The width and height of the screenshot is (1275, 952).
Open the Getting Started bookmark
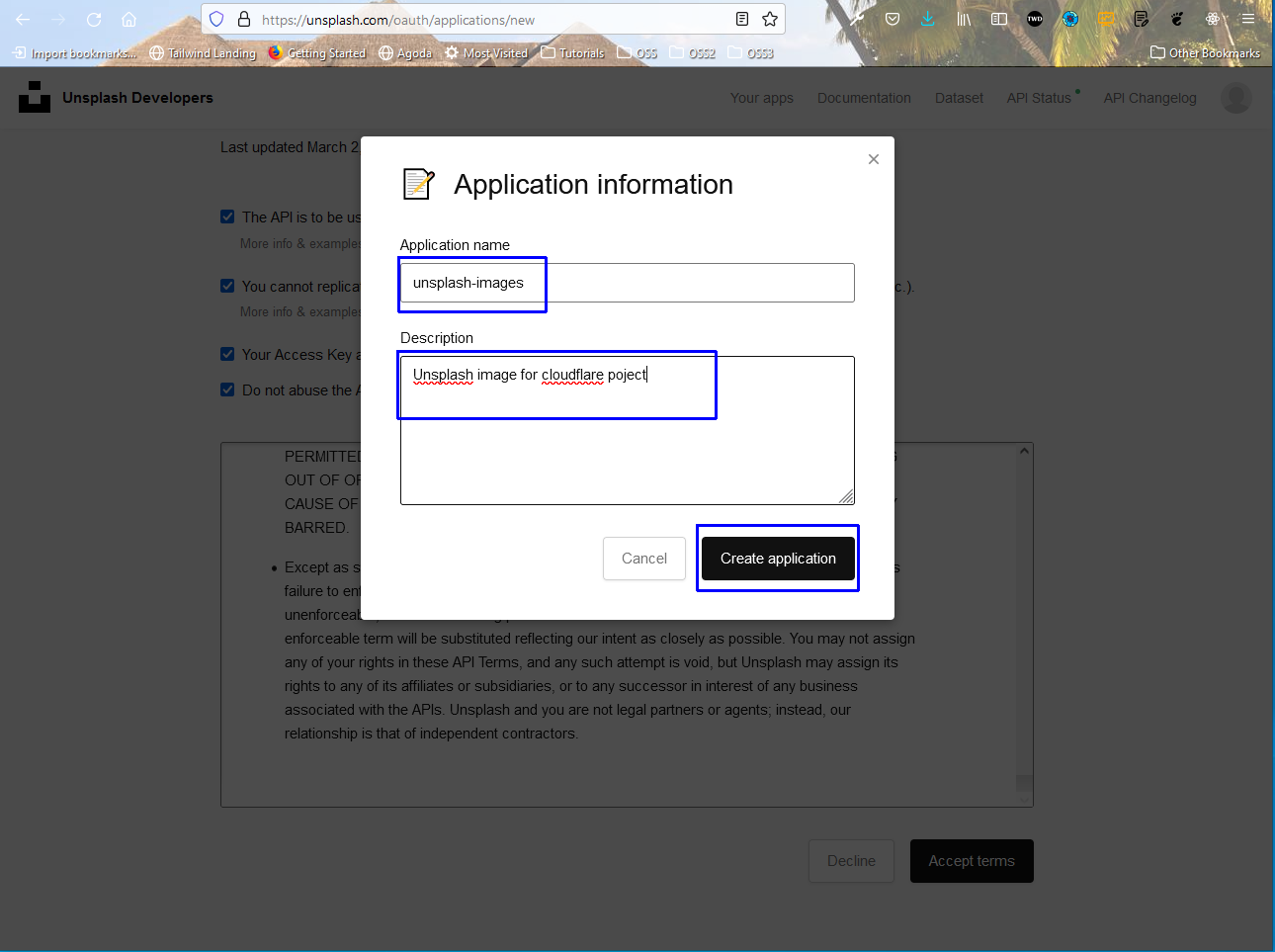point(317,53)
